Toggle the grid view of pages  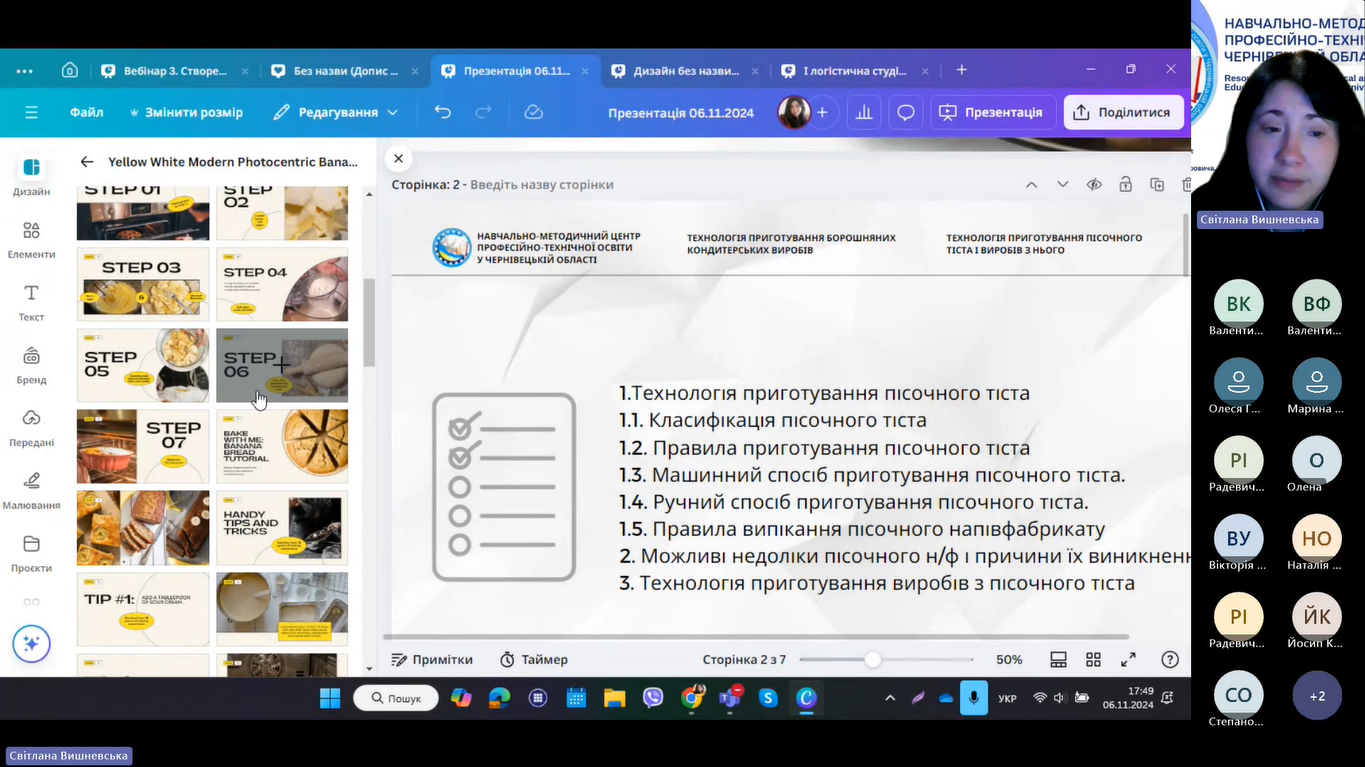point(1093,660)
